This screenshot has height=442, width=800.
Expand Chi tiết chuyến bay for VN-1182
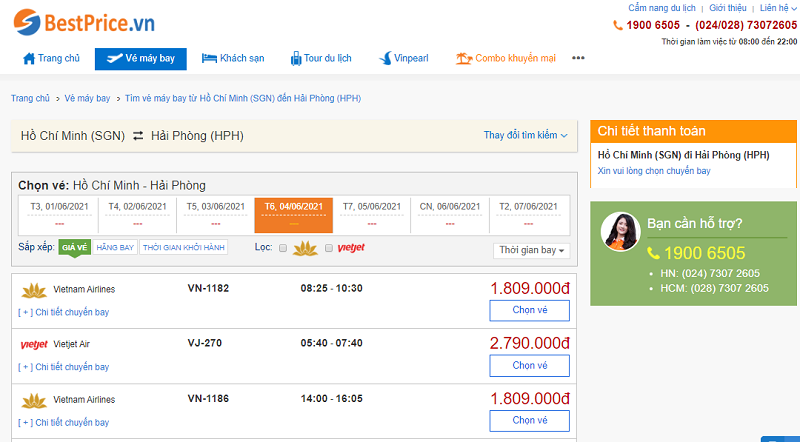pos(64,312)
